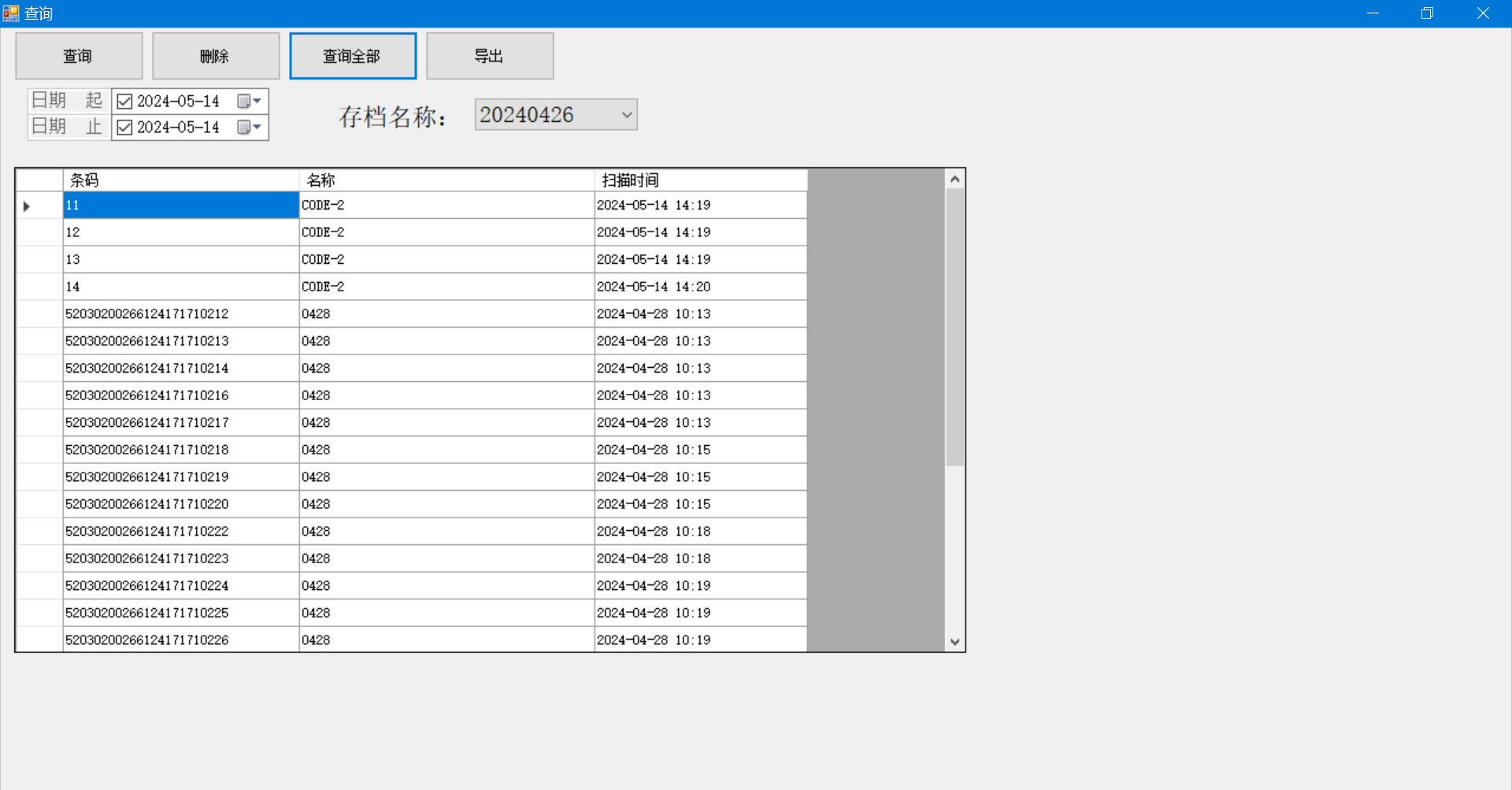Toggle the end date checkbox
1512x790 pixels.
(124, 128)
